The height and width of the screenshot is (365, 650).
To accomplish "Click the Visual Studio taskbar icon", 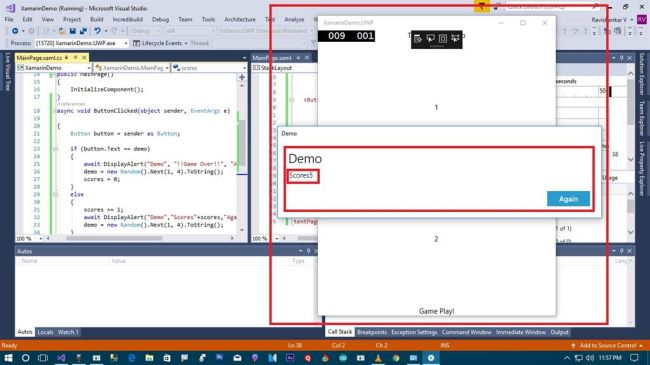I will pyautogui.click(x=61, y=358).
